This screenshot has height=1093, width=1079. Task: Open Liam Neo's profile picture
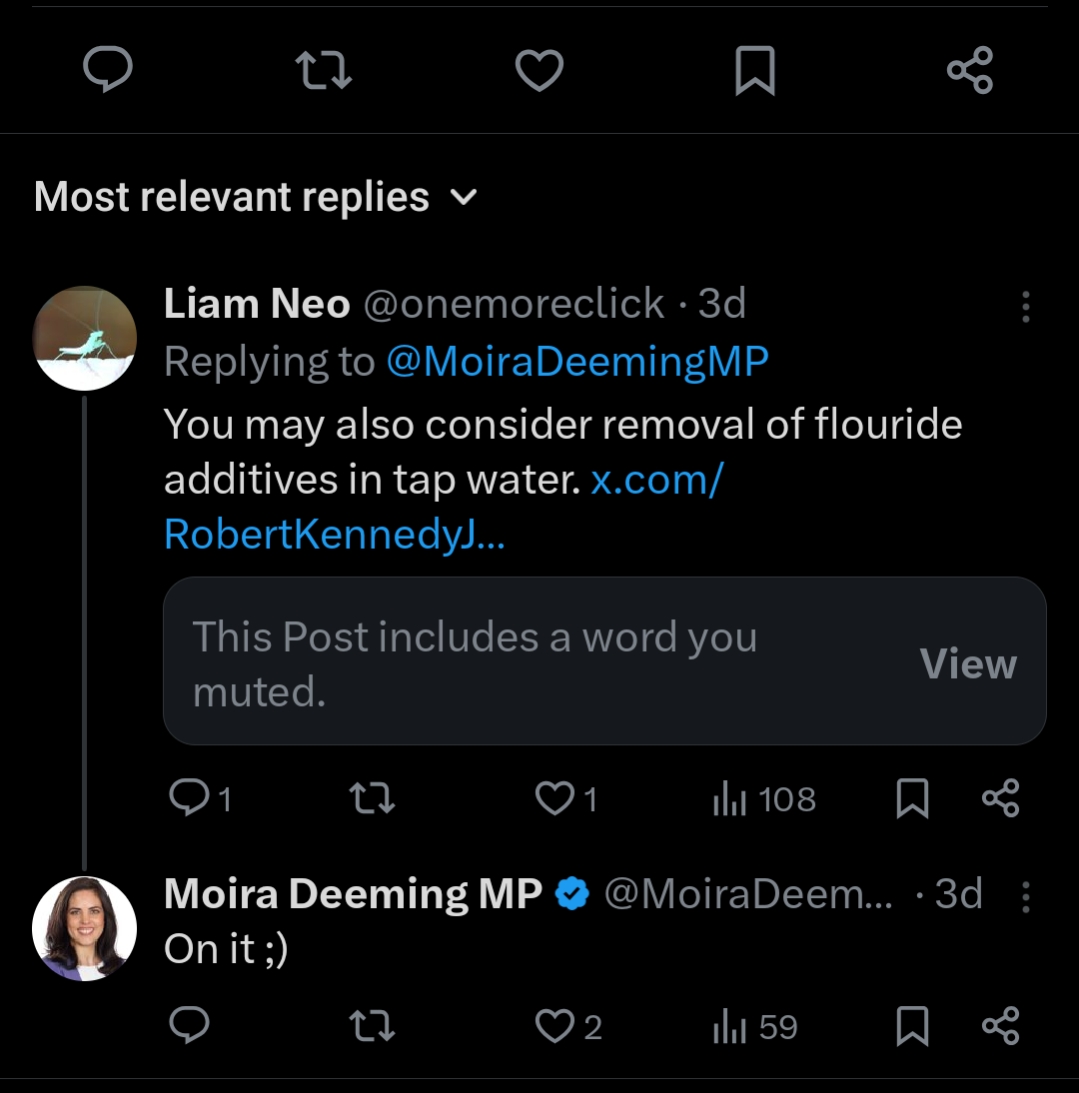coord(85,337)
